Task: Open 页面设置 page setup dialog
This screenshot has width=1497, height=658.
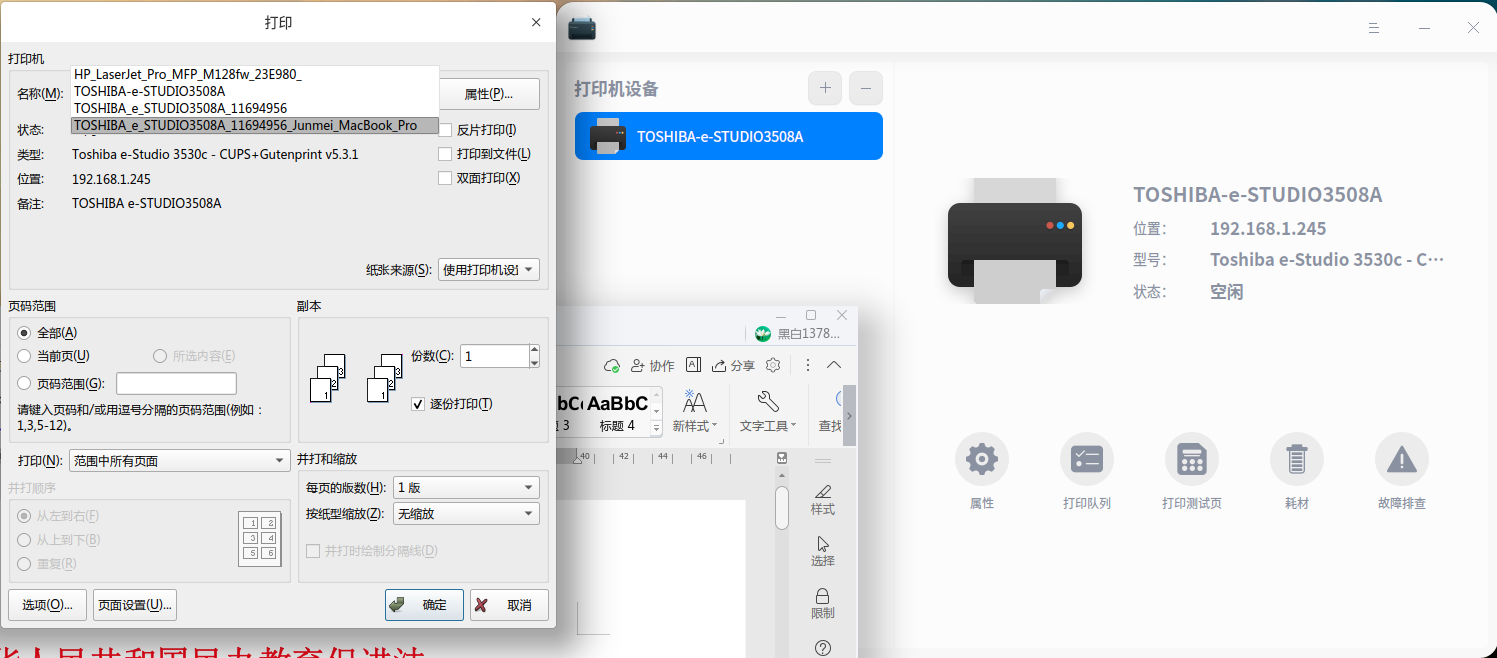Action: [x=134, y=604]
